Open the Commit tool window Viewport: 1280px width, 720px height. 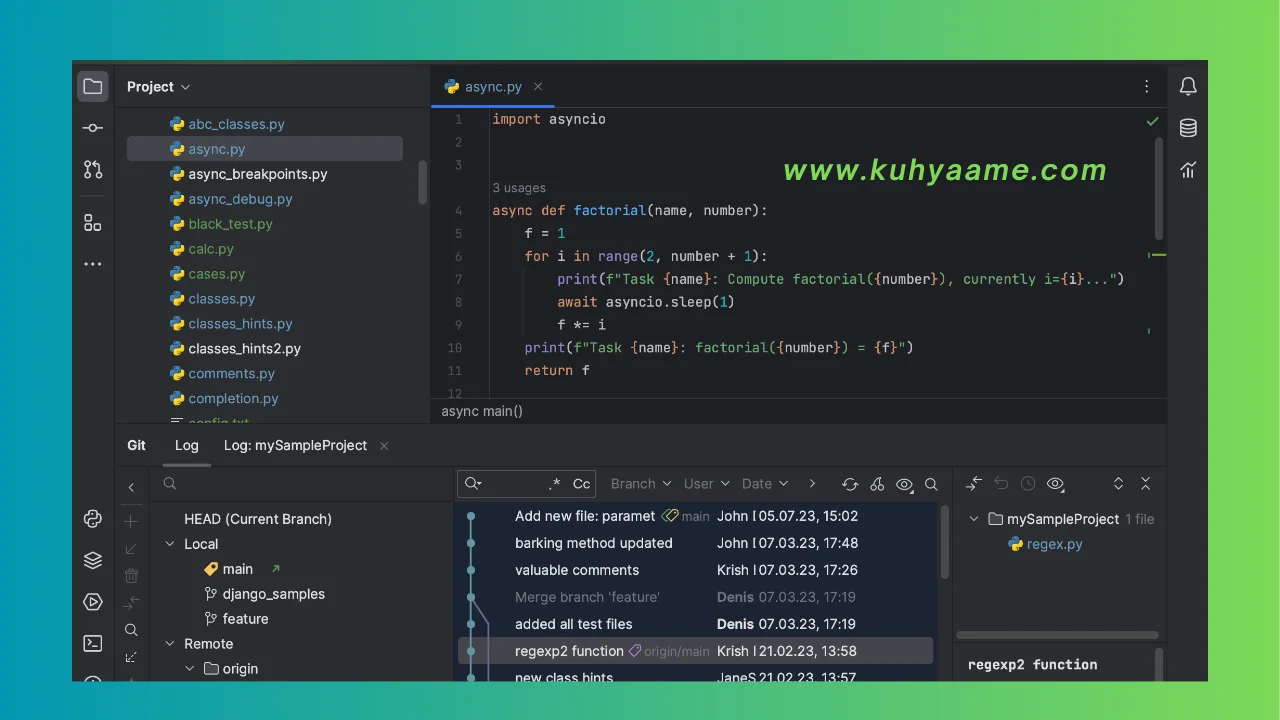click(x=93, y=128)
